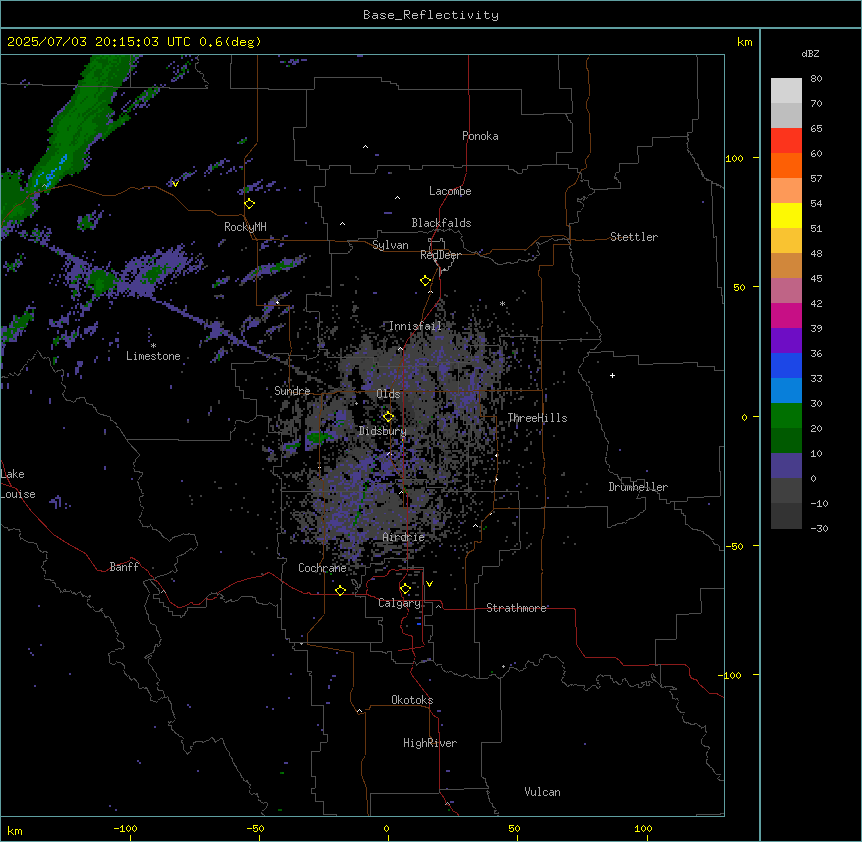Click the Base_Reflectivity title text

431,15
